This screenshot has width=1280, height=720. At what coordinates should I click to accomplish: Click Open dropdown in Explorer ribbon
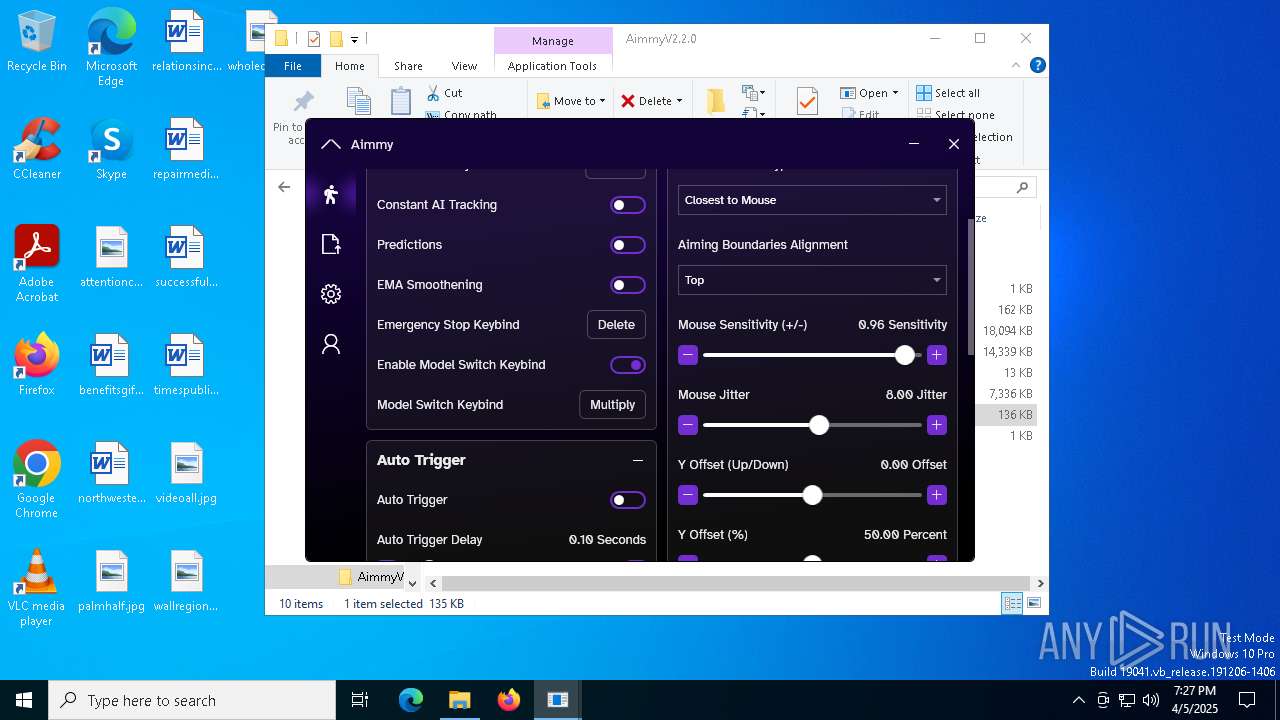coord(869,93)
